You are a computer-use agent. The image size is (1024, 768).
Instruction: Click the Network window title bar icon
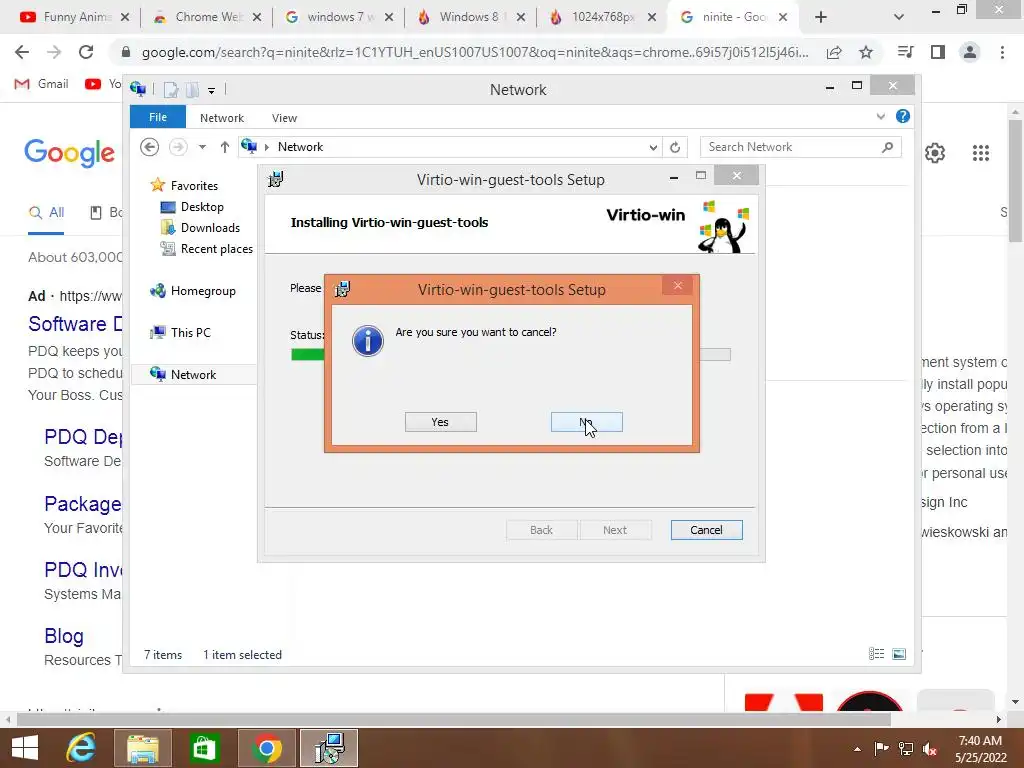(x=137, y=89)
